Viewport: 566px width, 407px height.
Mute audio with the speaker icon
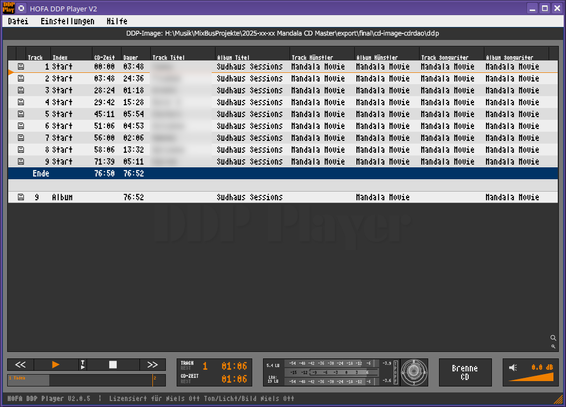coord(513,368)
